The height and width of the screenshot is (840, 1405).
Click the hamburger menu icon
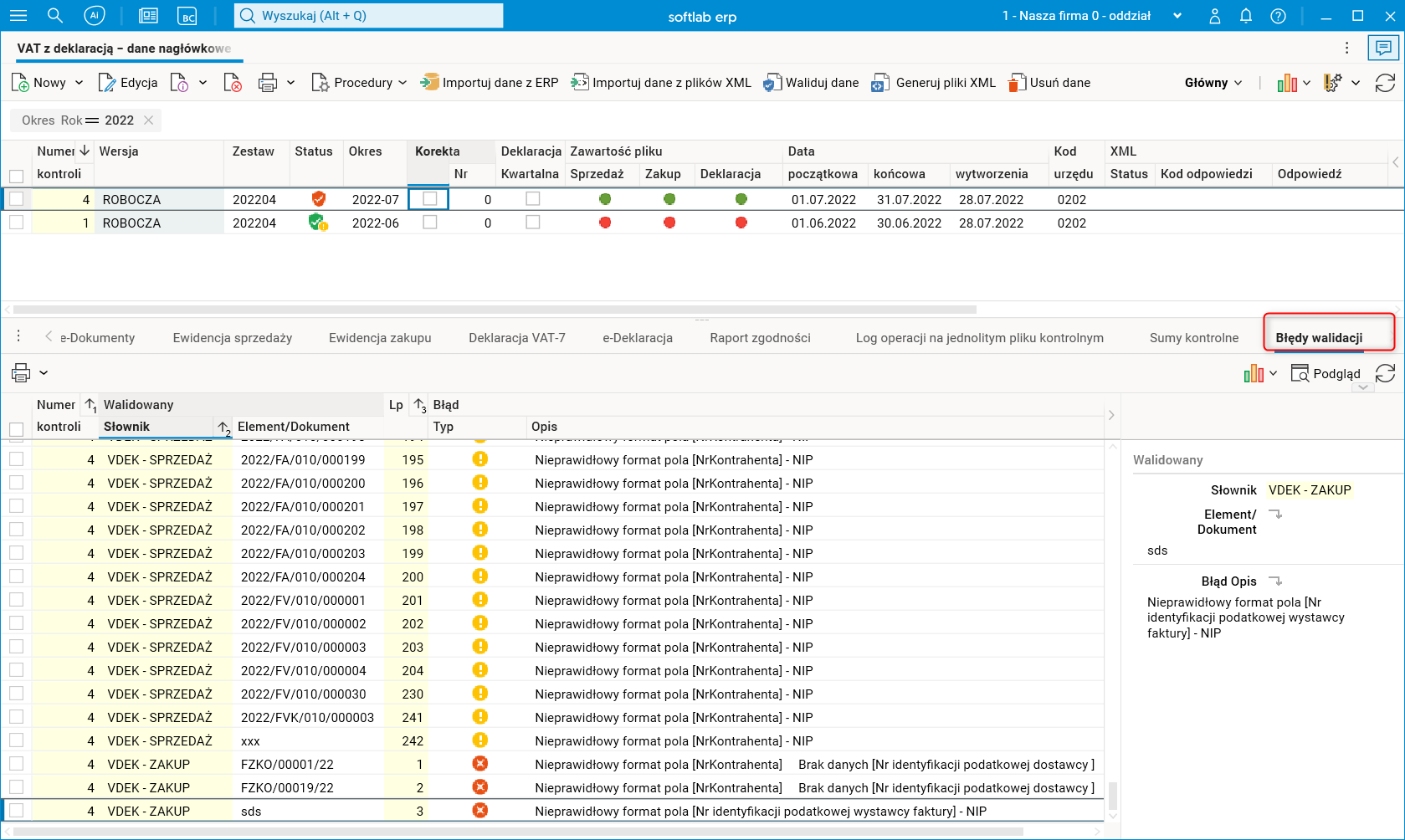pos(18,16)
